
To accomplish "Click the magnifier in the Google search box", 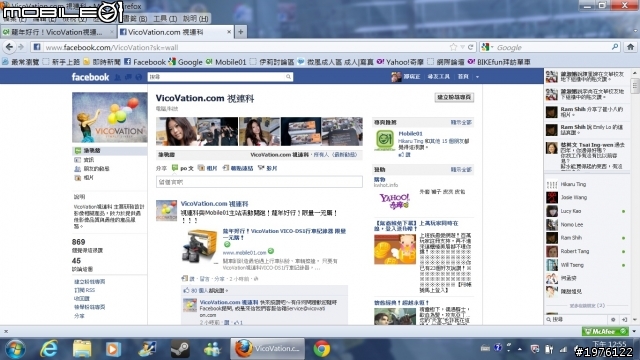I will click(615, 47).
